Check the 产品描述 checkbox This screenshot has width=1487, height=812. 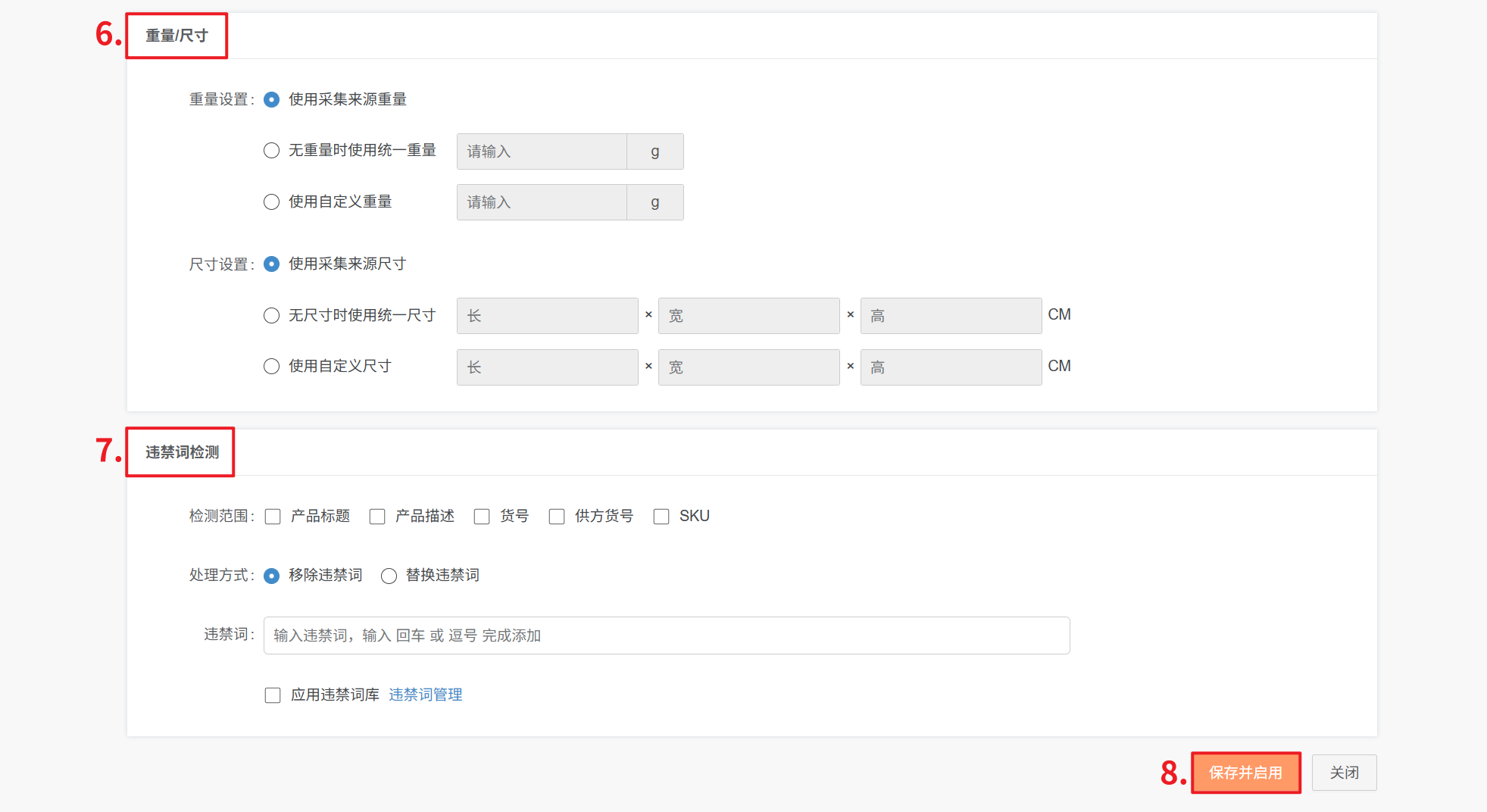pyautogui.click(x=377, y=517)
